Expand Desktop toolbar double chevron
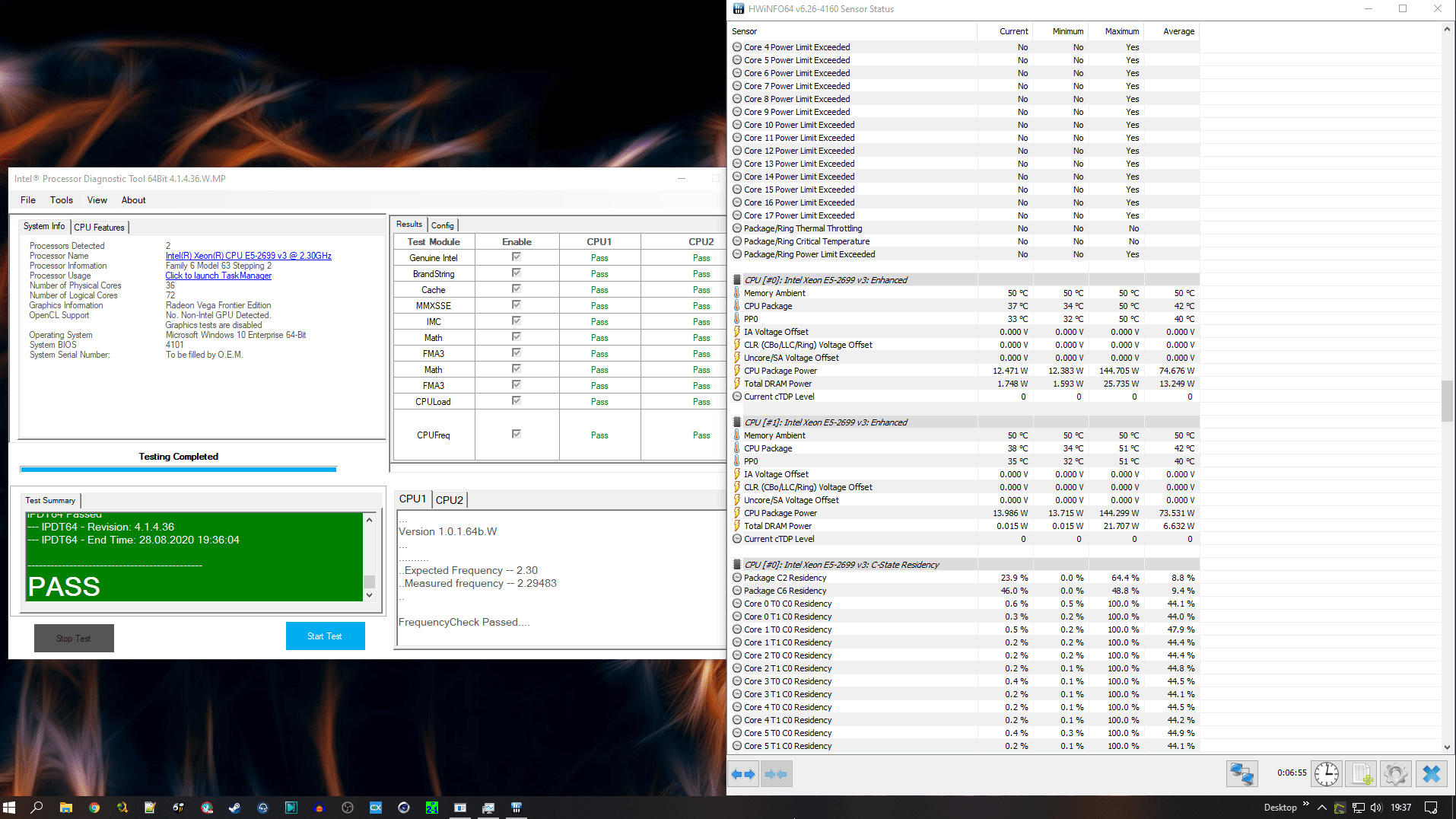1456x819 pixels. [x=1306, y=805]
